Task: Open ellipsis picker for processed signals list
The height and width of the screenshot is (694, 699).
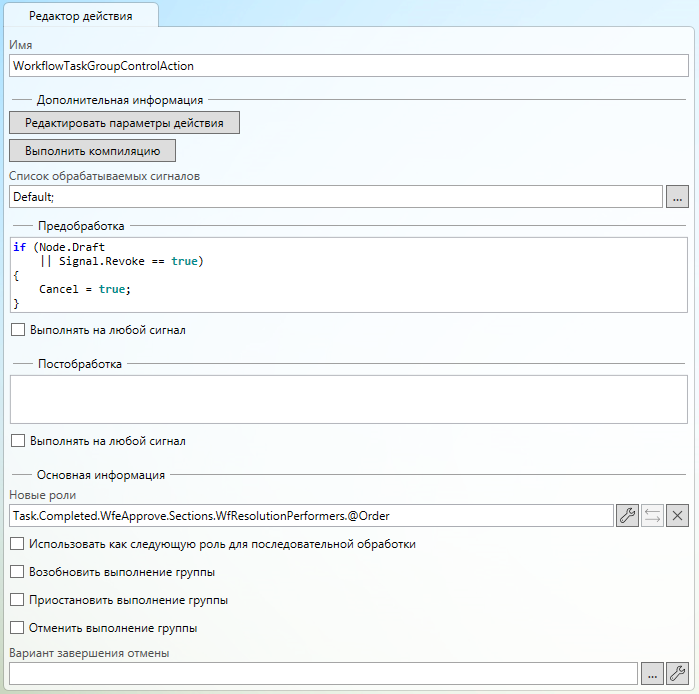Action: coord(677,197)
